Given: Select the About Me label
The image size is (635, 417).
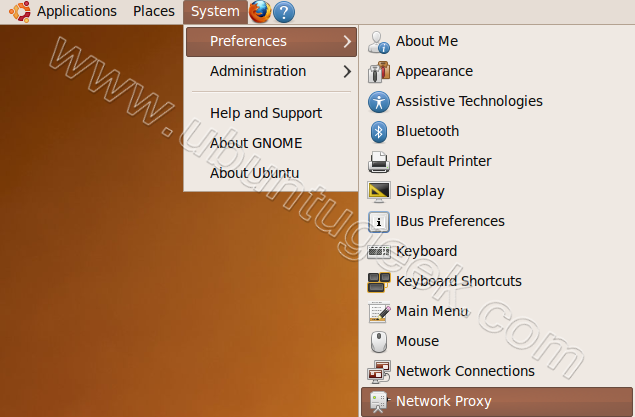Looking at the screenshot, I should 427,41.
